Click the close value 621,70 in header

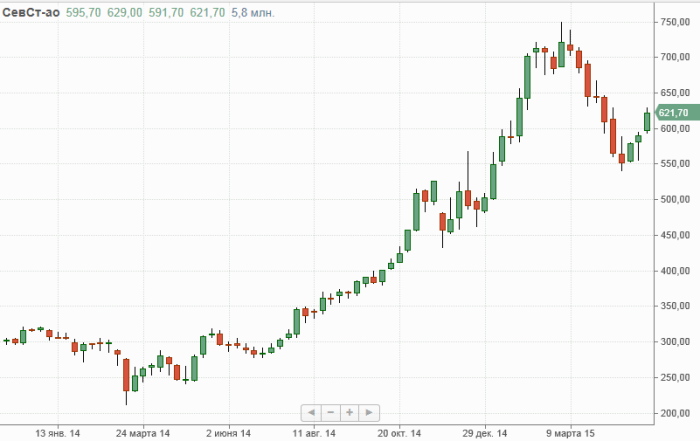tap(208, 12)
